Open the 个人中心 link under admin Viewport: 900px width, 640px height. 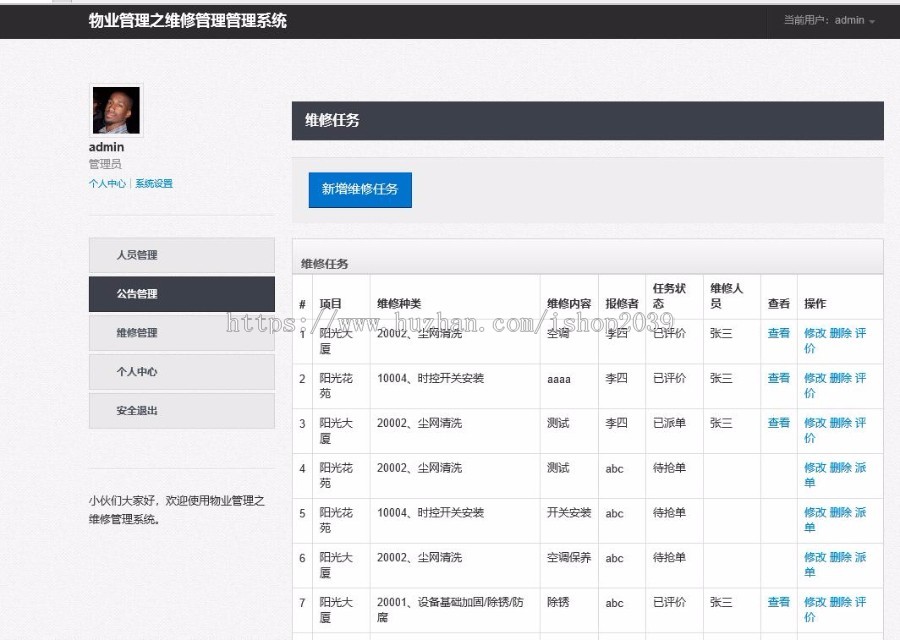click(107, 184)
